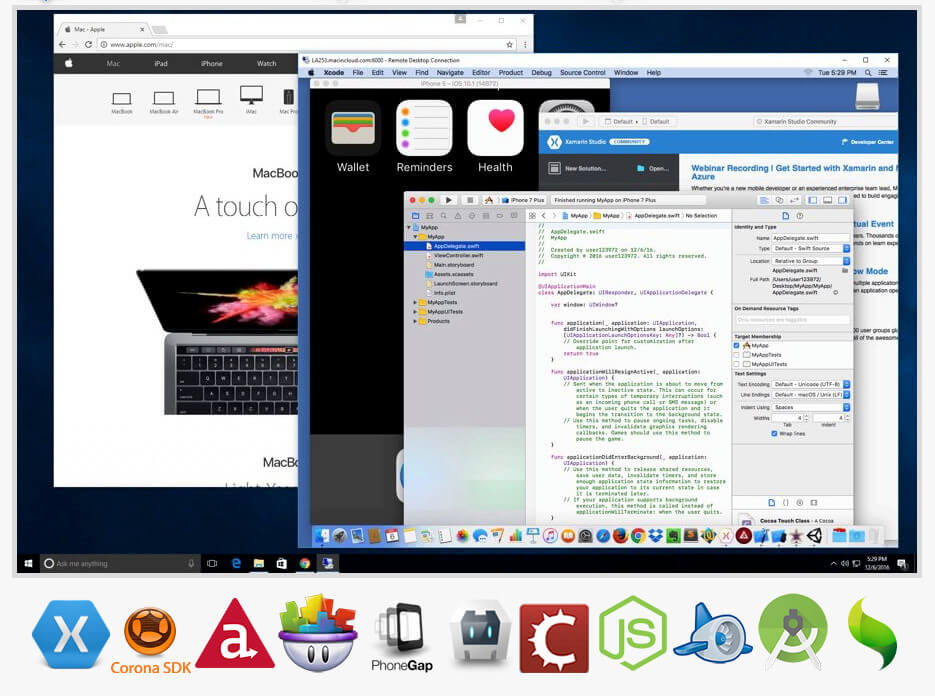Click Finder icon in the macOS dock
The width and height of the screenshot is (935, 696).
[x=322, y=536]
